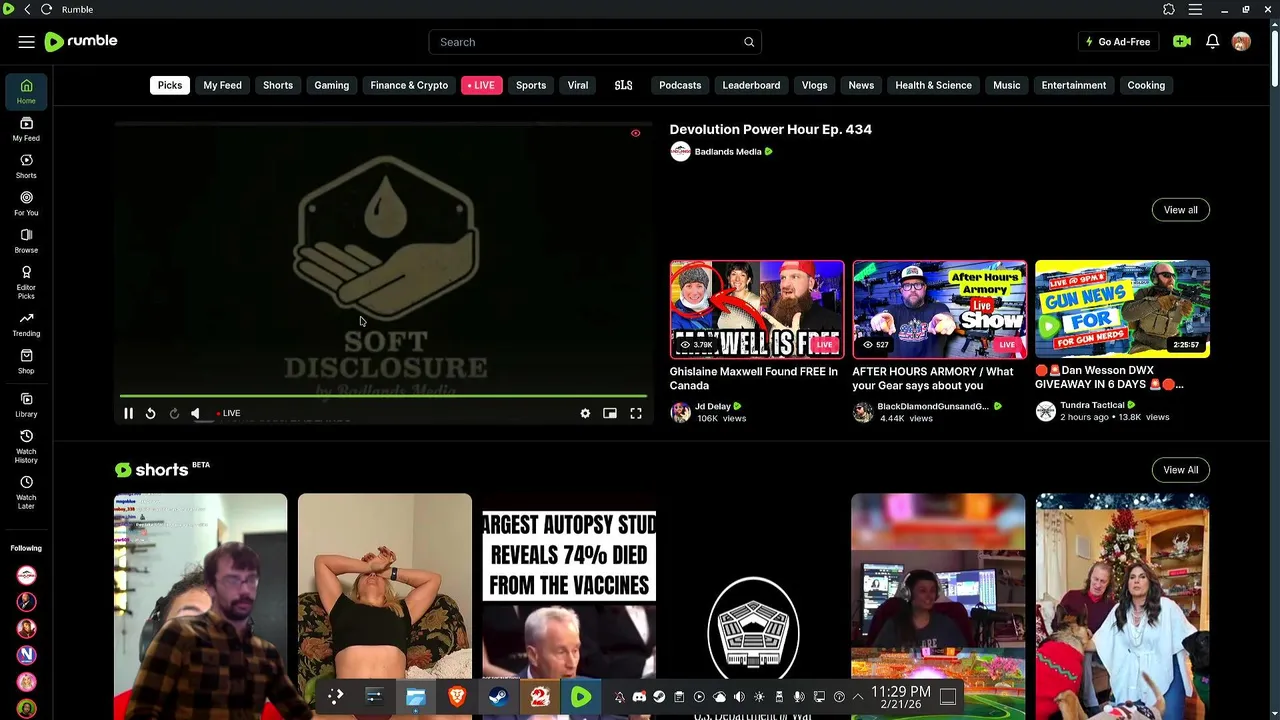Open the Jd Delay channel link
The width and height of the screenshot is (1280, 720).
coord(713,406)
